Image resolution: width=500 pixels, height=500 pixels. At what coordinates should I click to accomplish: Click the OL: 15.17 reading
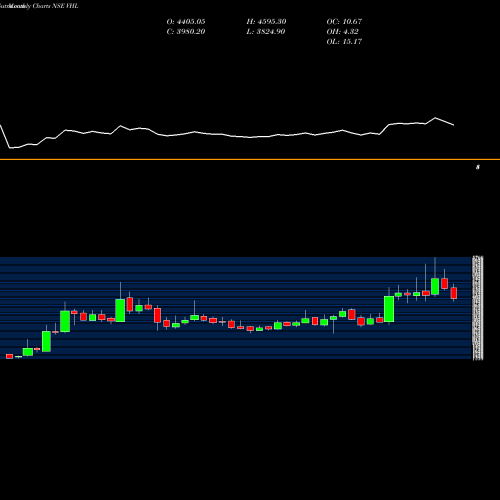point(344,42)
